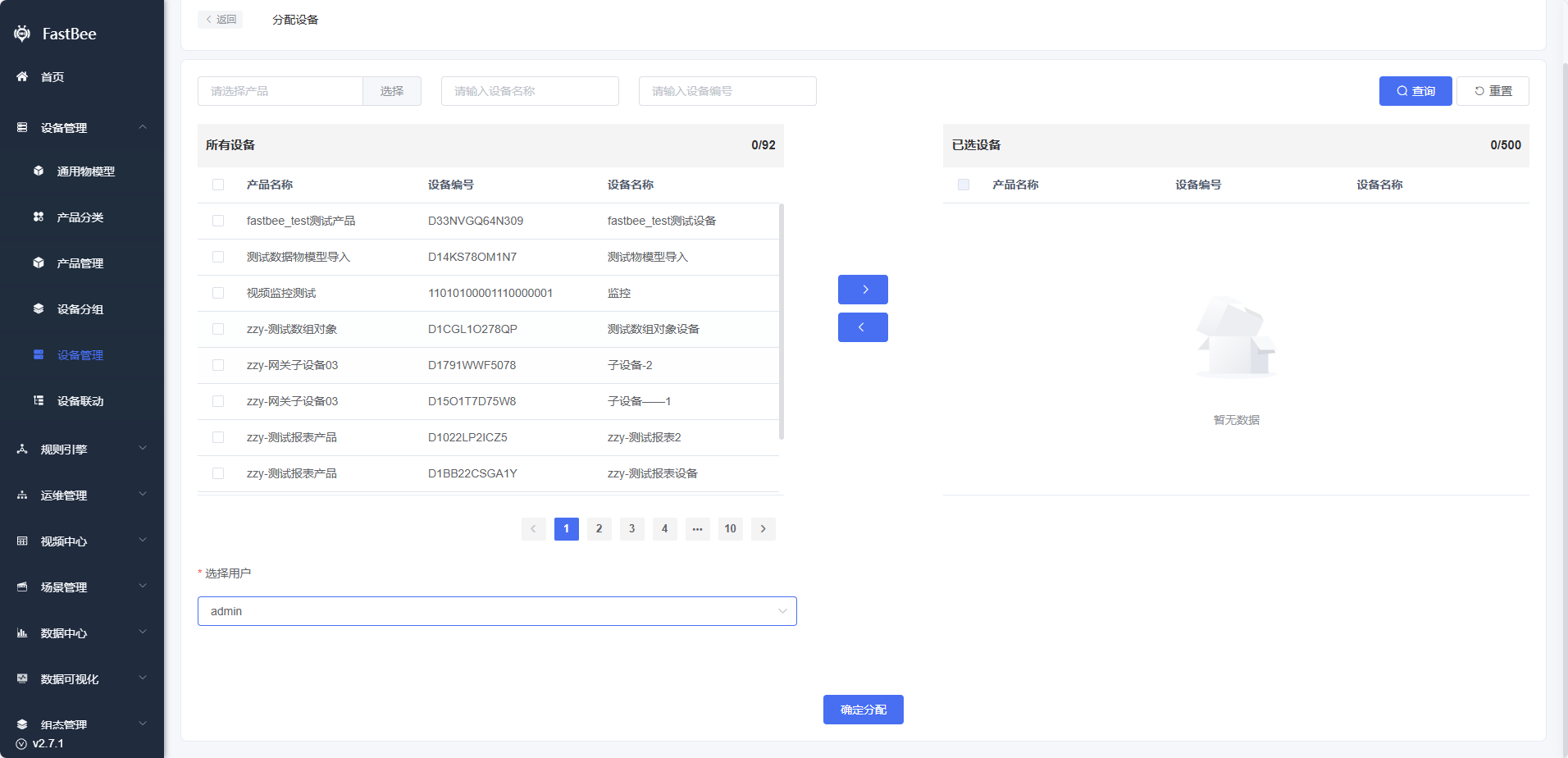Click the 设备分组 layers icon
Viewport: 1568px width, 758px height.
(39, 309)
